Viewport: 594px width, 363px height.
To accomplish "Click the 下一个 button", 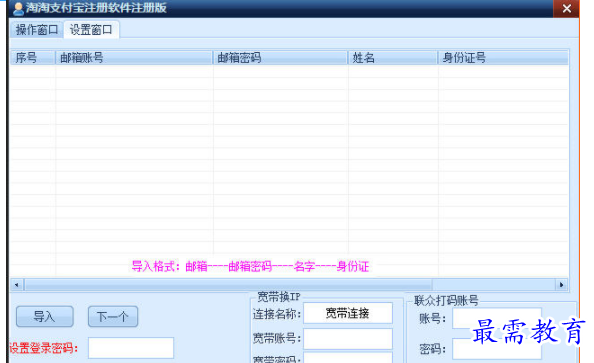I will 113,316.
